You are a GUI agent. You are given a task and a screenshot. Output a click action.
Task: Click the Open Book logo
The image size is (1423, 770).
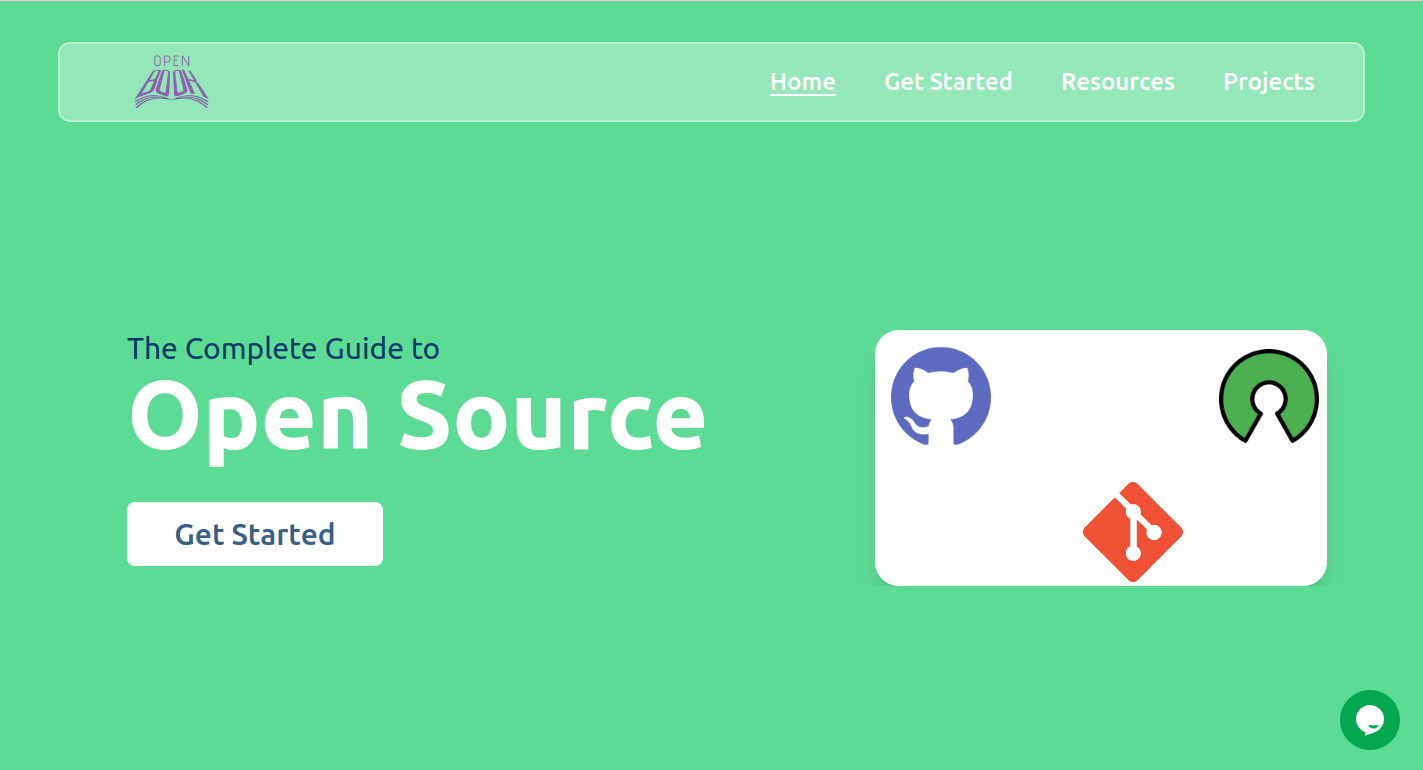(x=172, y=82)
